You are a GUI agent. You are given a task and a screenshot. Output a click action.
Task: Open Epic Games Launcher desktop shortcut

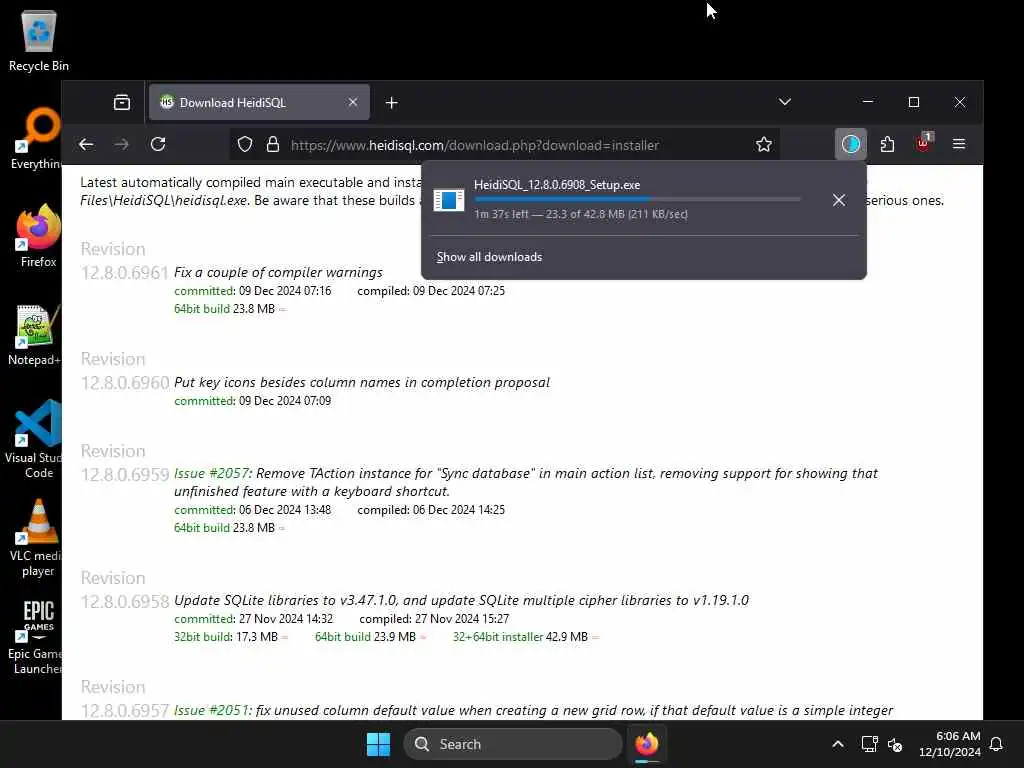(x=37, y=636)
